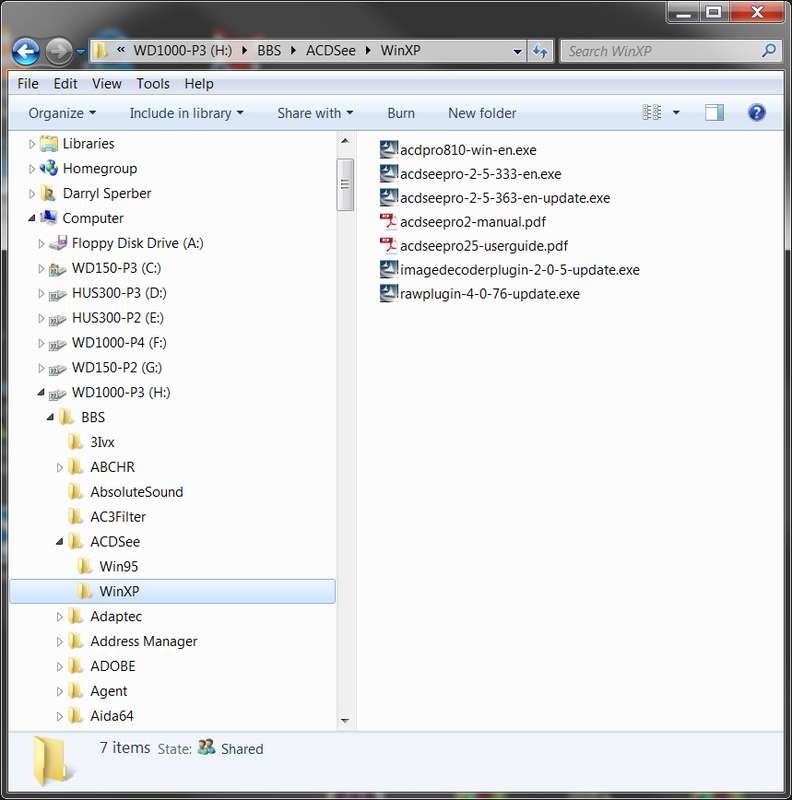The width and height of the screenshot is (792, 800).
Task: Click the Back navigation arrow button
Action: coord(26,51)
